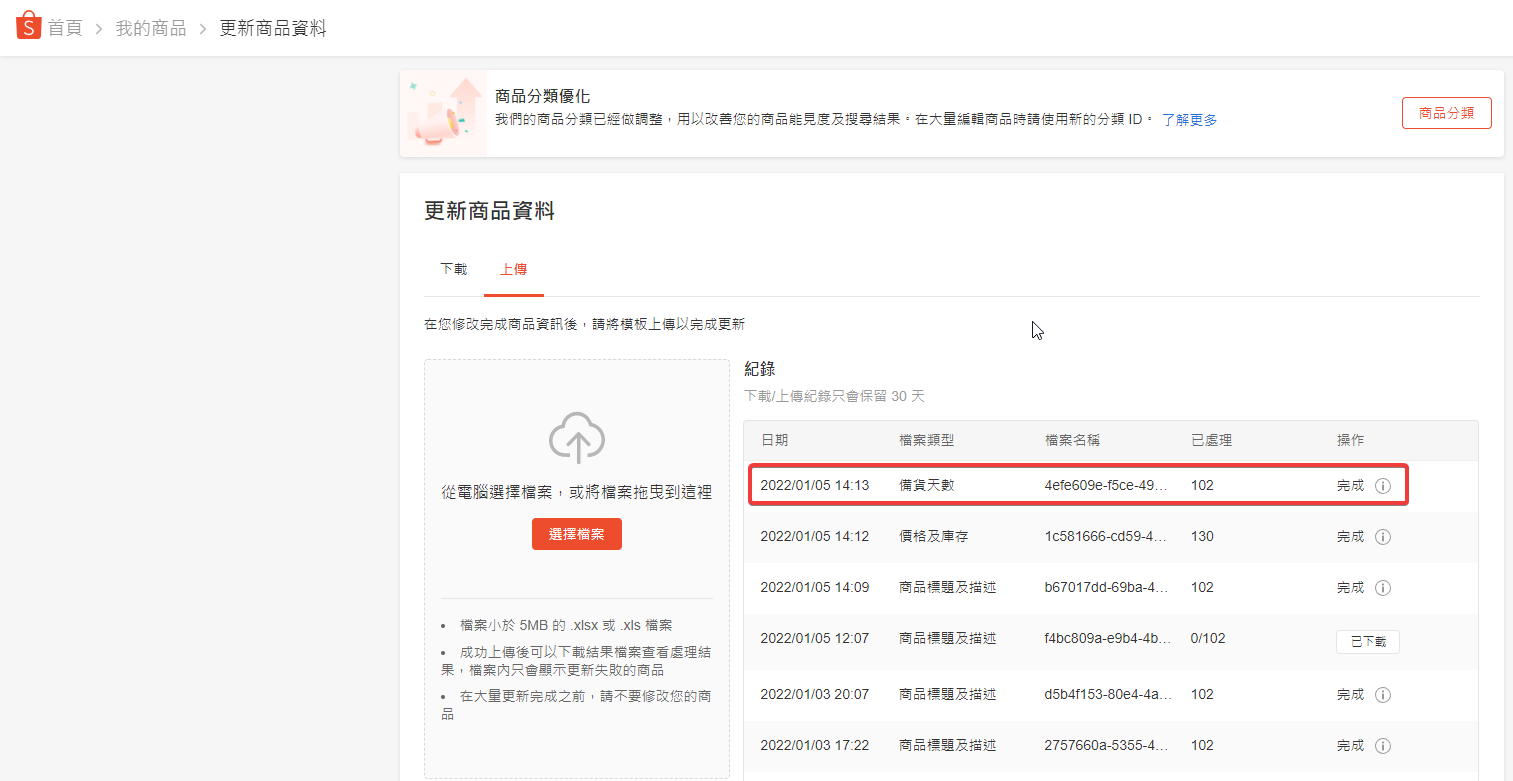1513x781 pixels.
Task: Click info icon for 價格及庫存 record
Action: pyautogui.click(x=1383, y=537)
